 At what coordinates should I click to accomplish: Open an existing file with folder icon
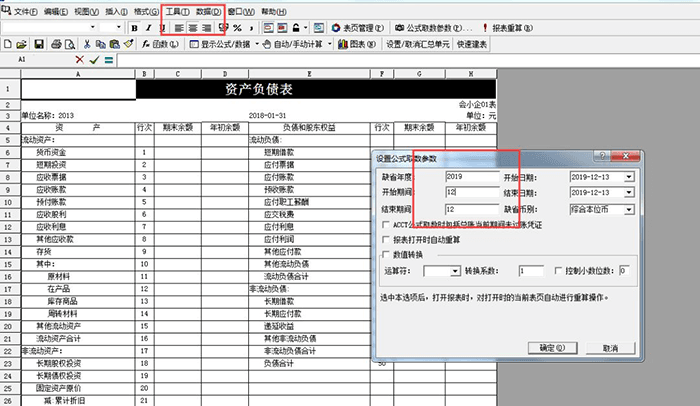point(21,44)
